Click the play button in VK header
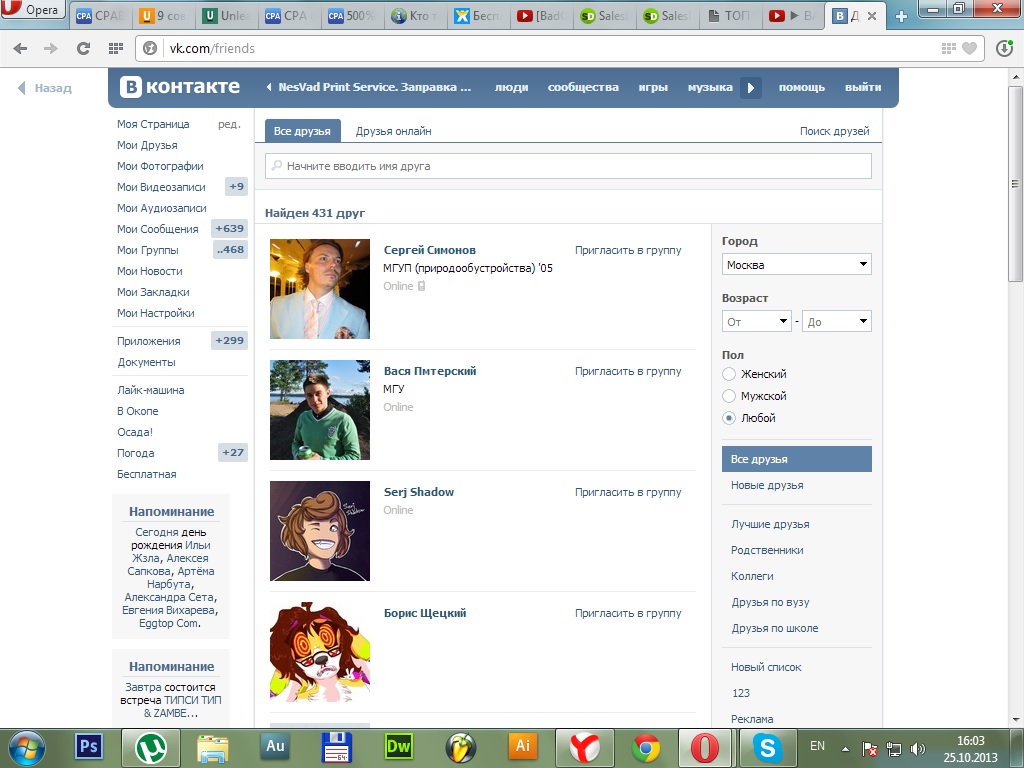 [x=750, y=88]
